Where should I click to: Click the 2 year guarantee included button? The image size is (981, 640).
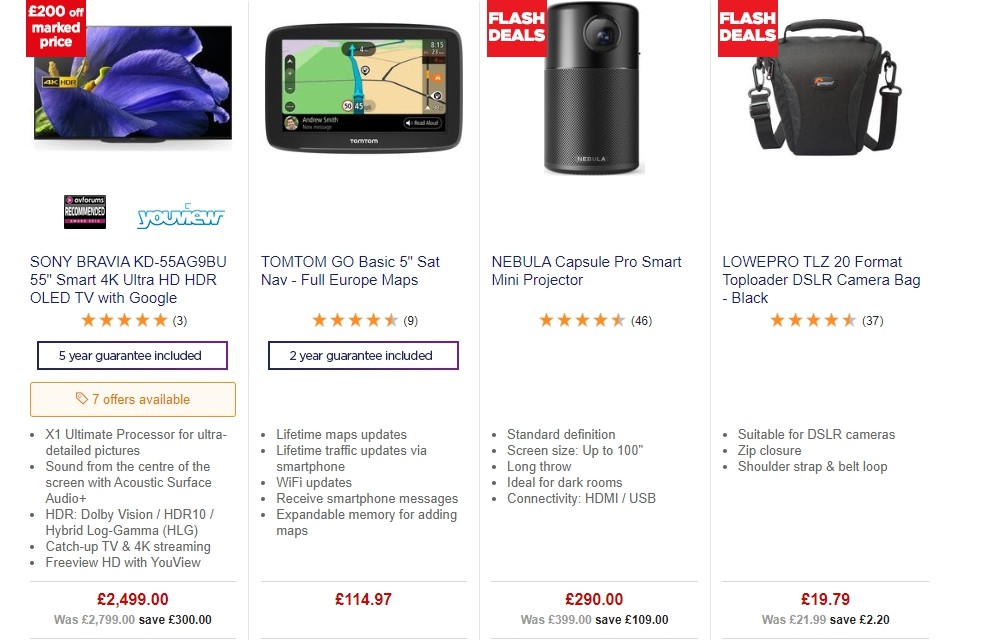(363, 355)
